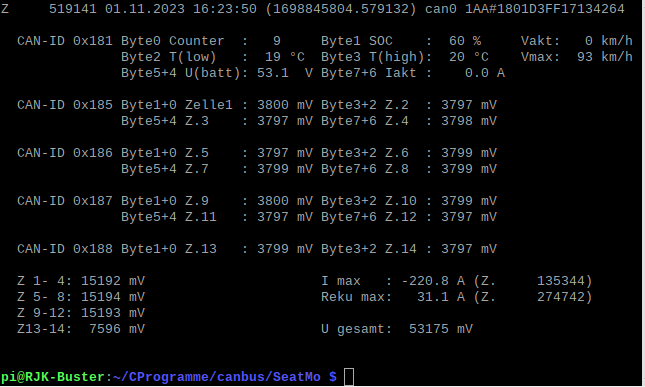Click the 'CAN-ID 0x185' label
This screenshot has width=645, height=387.
65,105
